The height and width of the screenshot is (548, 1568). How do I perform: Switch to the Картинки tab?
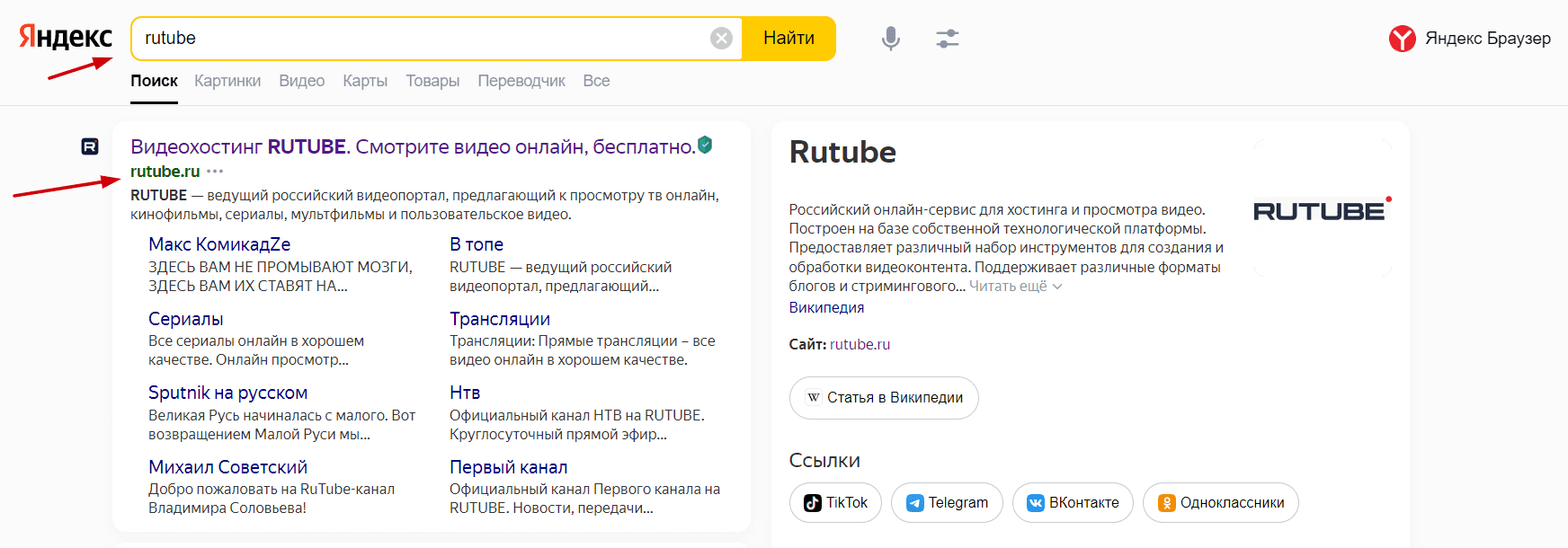pyautogui.click(x=227, y=81)
